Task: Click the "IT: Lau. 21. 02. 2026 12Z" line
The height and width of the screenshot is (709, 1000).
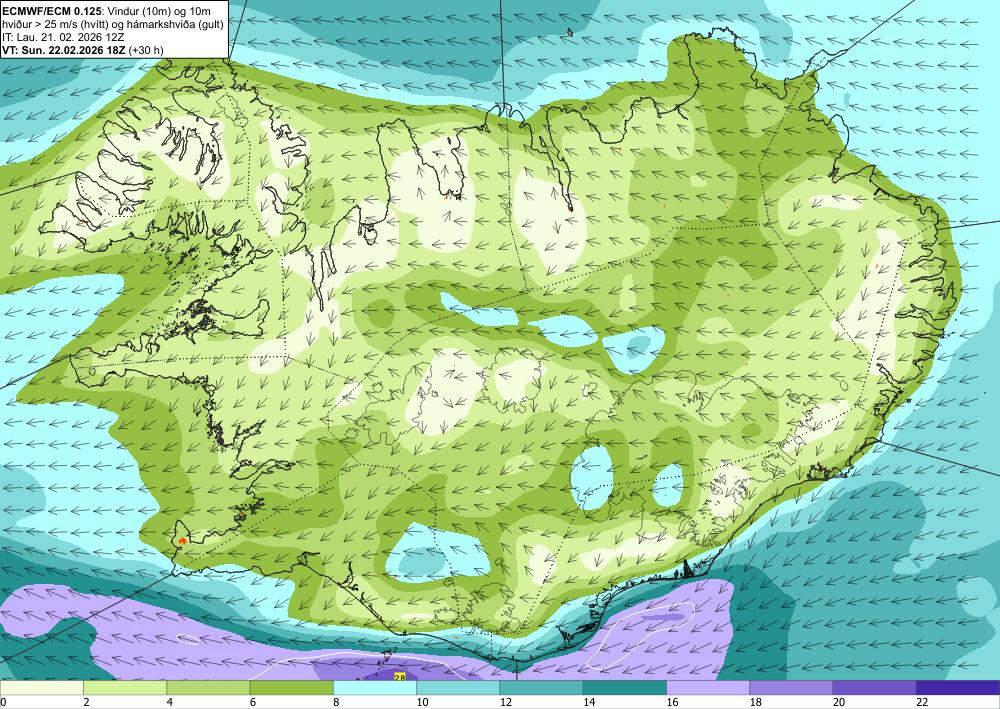Action: pos(63,37)
